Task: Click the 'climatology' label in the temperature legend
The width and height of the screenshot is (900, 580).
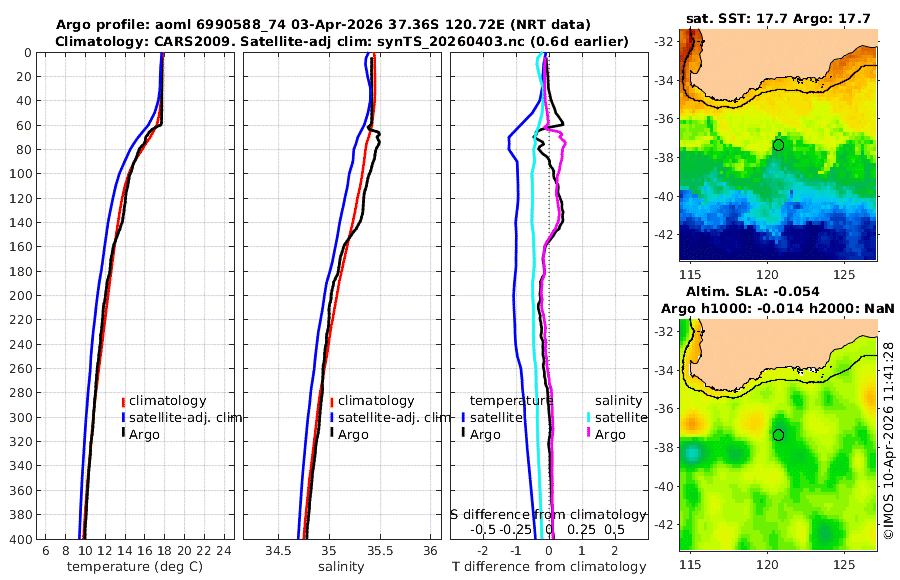Action: (168, 401)
